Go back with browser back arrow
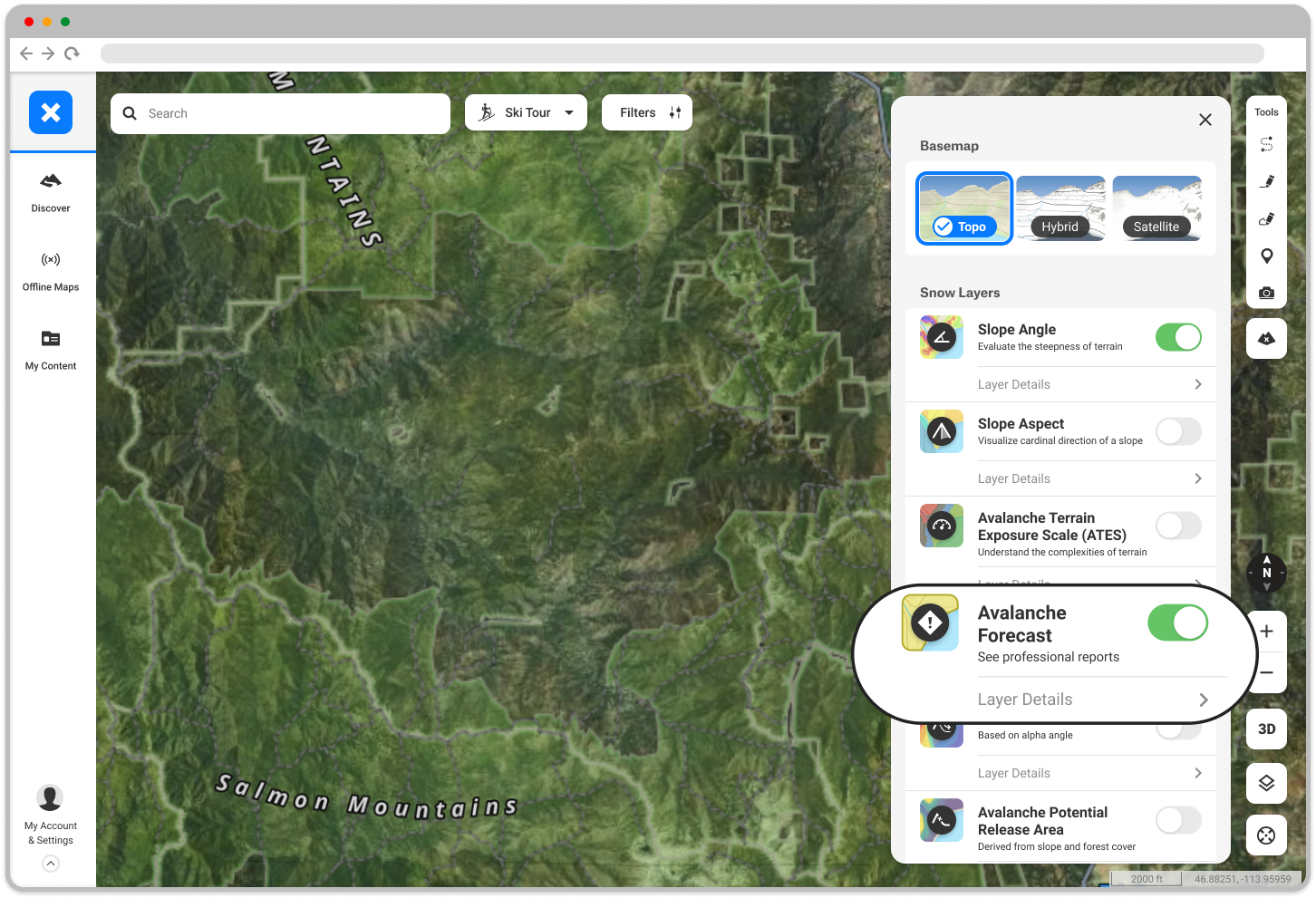Image resolution: width=1316 pixels, height=898 pixels. (26, 53)
